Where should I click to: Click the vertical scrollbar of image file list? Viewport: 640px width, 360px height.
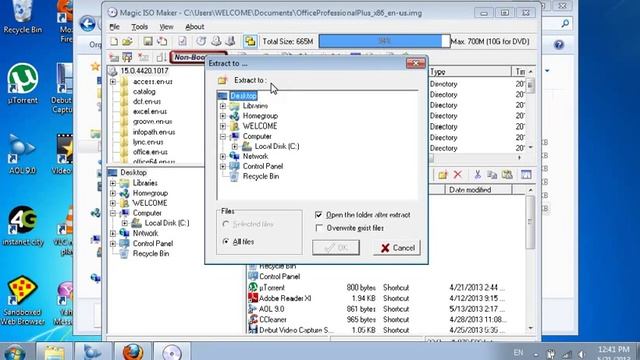pos(530,110)
